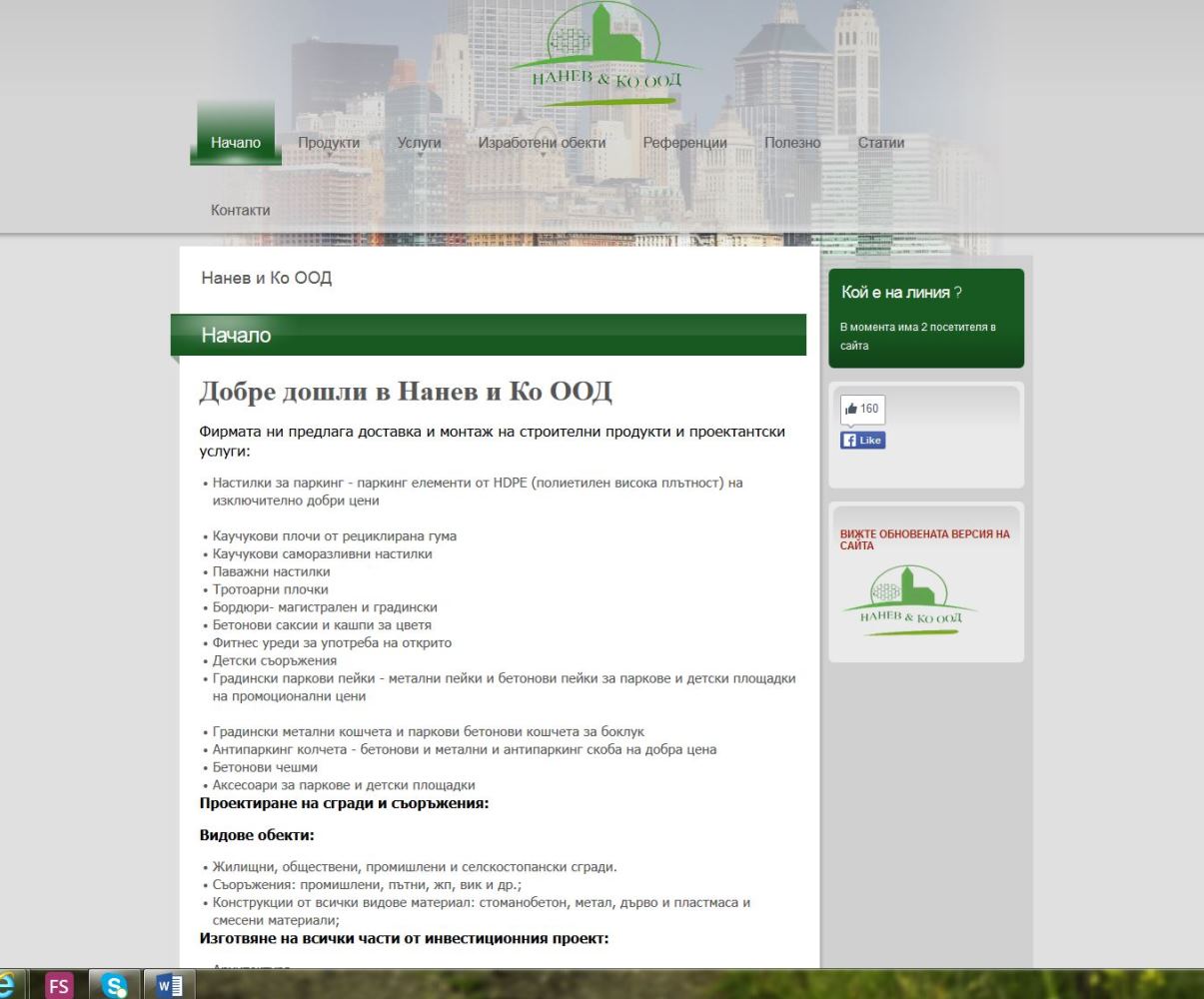The height and width of the screenshot is (999, 1204).
Task: Click text В момента има 2 посетителя
Action: (917, 336)
